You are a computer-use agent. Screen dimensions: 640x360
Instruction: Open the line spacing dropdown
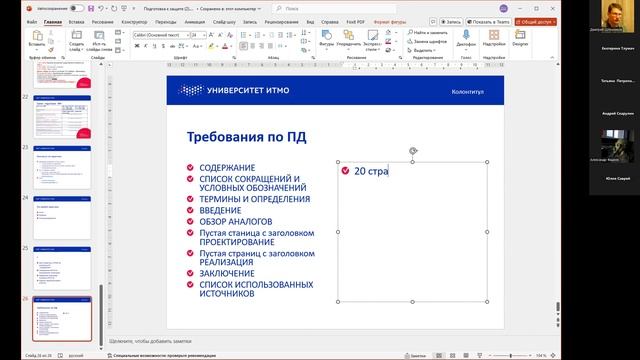click(x=291, y=35)
